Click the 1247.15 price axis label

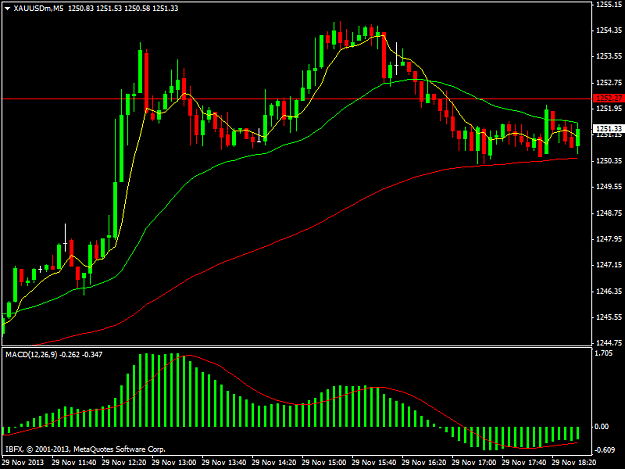[609, 265]
